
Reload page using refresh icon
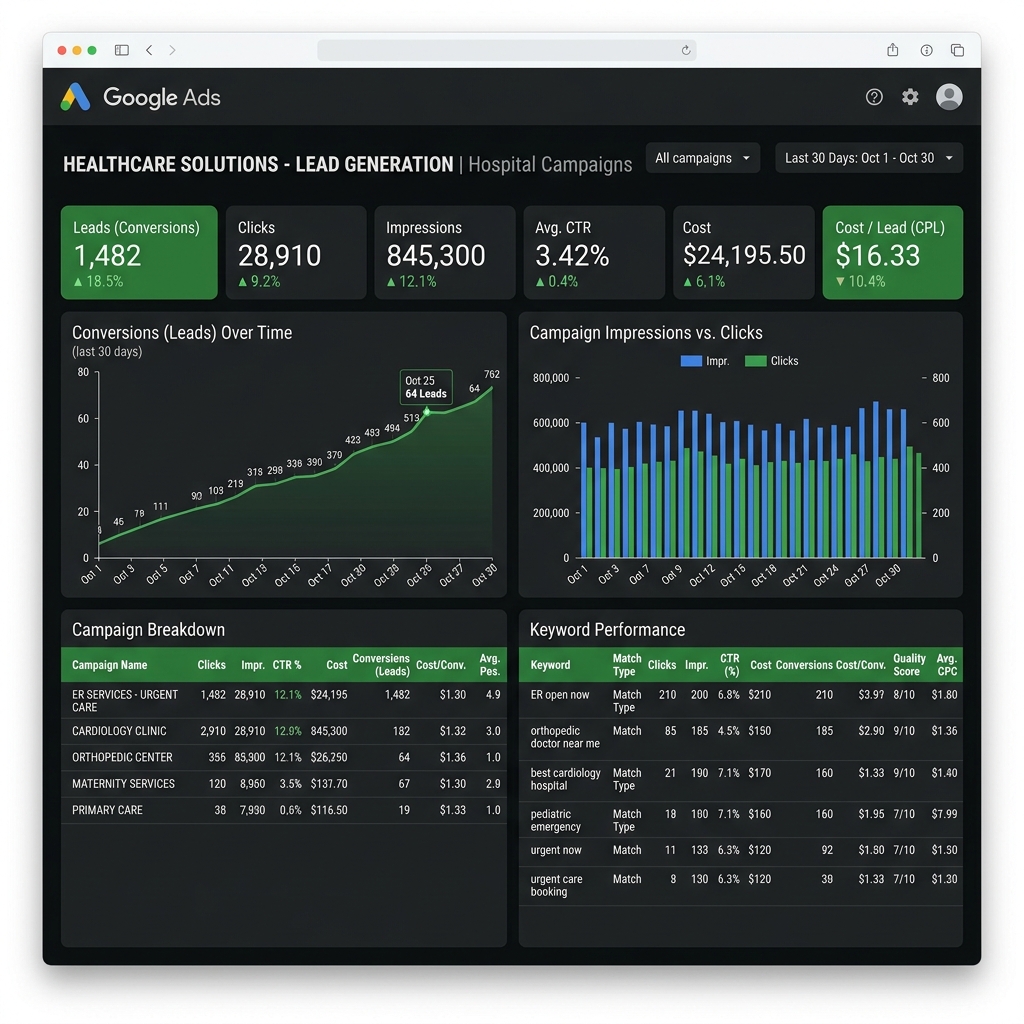pos(686,50)
